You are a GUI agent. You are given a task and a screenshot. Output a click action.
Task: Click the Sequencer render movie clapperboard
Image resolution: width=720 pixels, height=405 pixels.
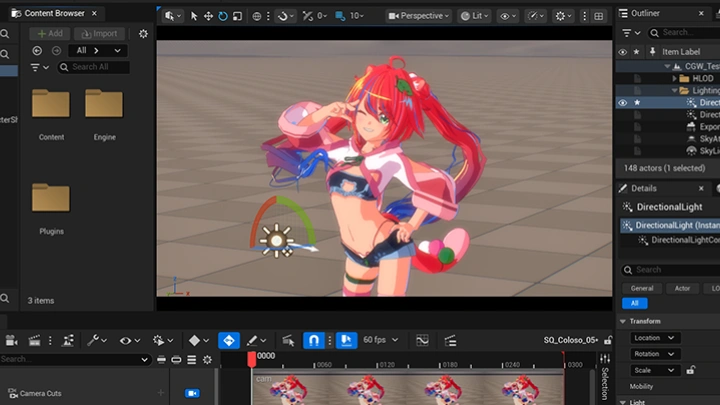34,341
